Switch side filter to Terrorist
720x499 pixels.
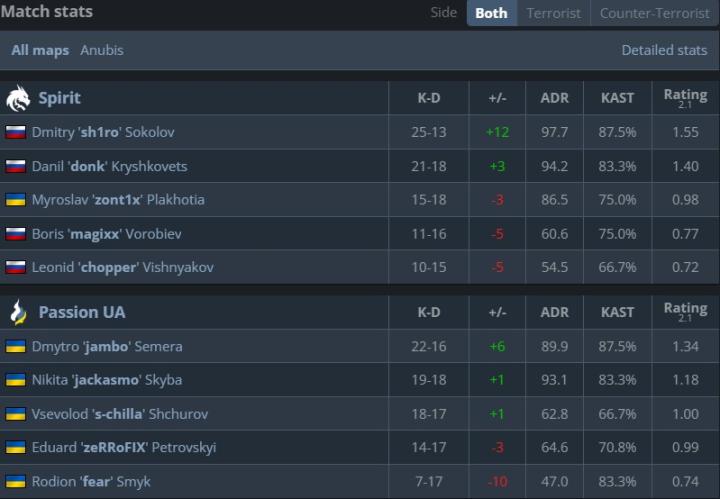point(553,13)
